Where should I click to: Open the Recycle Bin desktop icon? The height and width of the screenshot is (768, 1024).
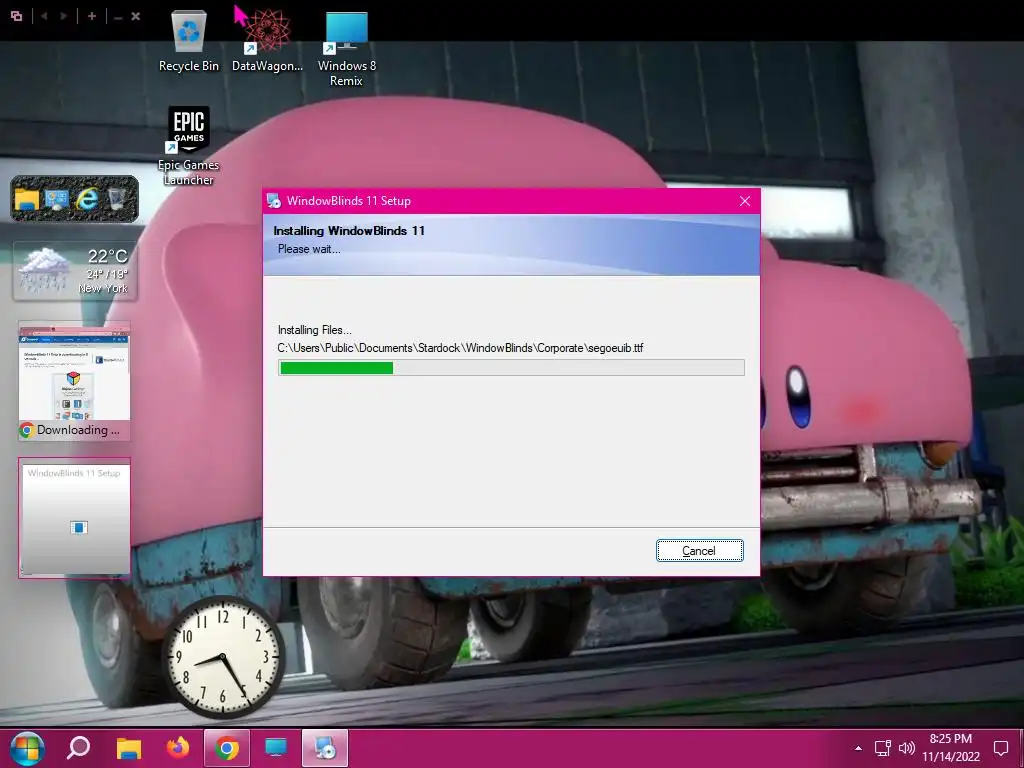click(189, 40)
